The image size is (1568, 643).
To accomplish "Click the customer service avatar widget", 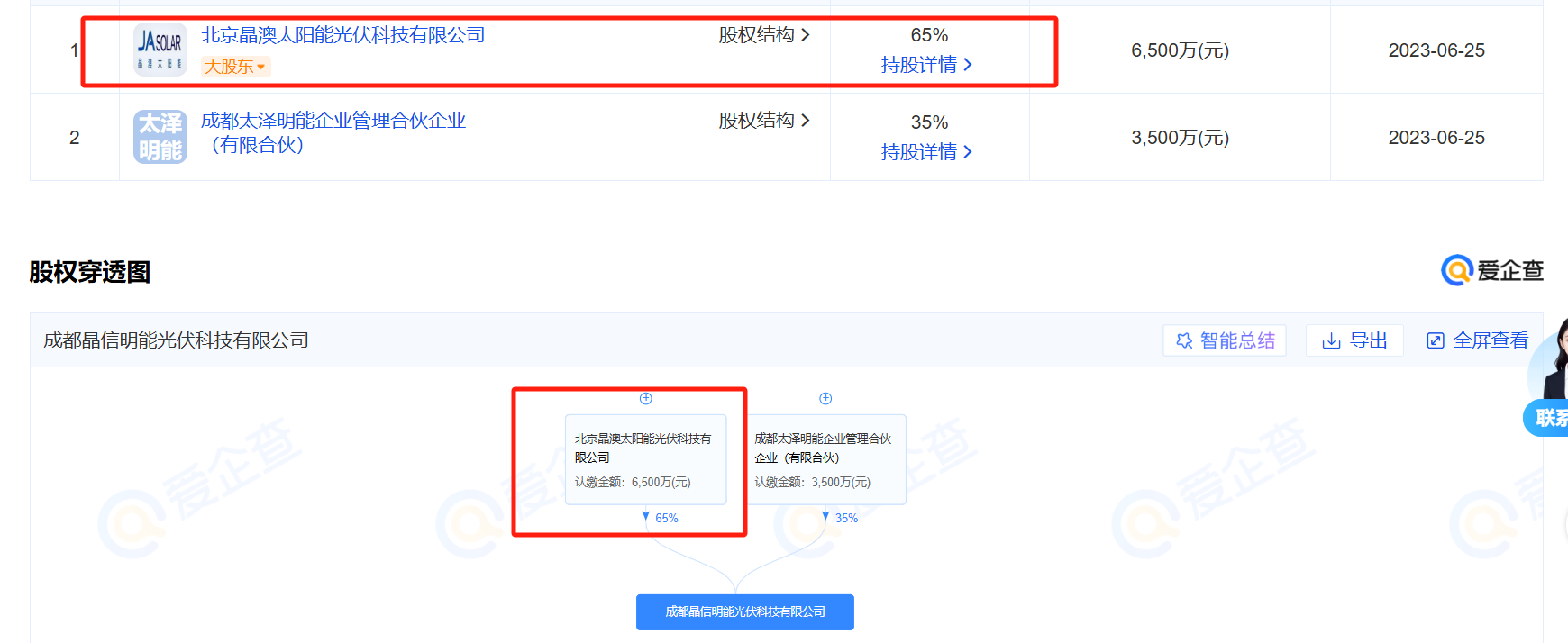I will (1552, 378).
